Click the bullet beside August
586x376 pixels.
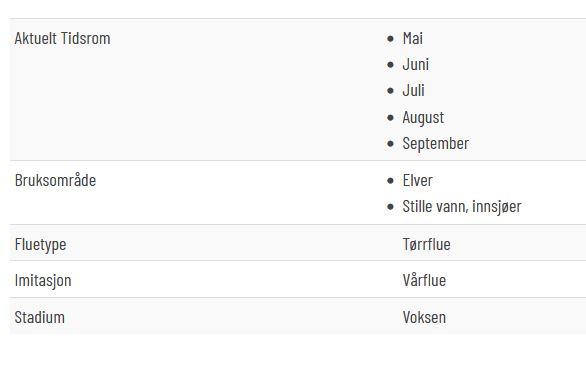coord(391,118)
